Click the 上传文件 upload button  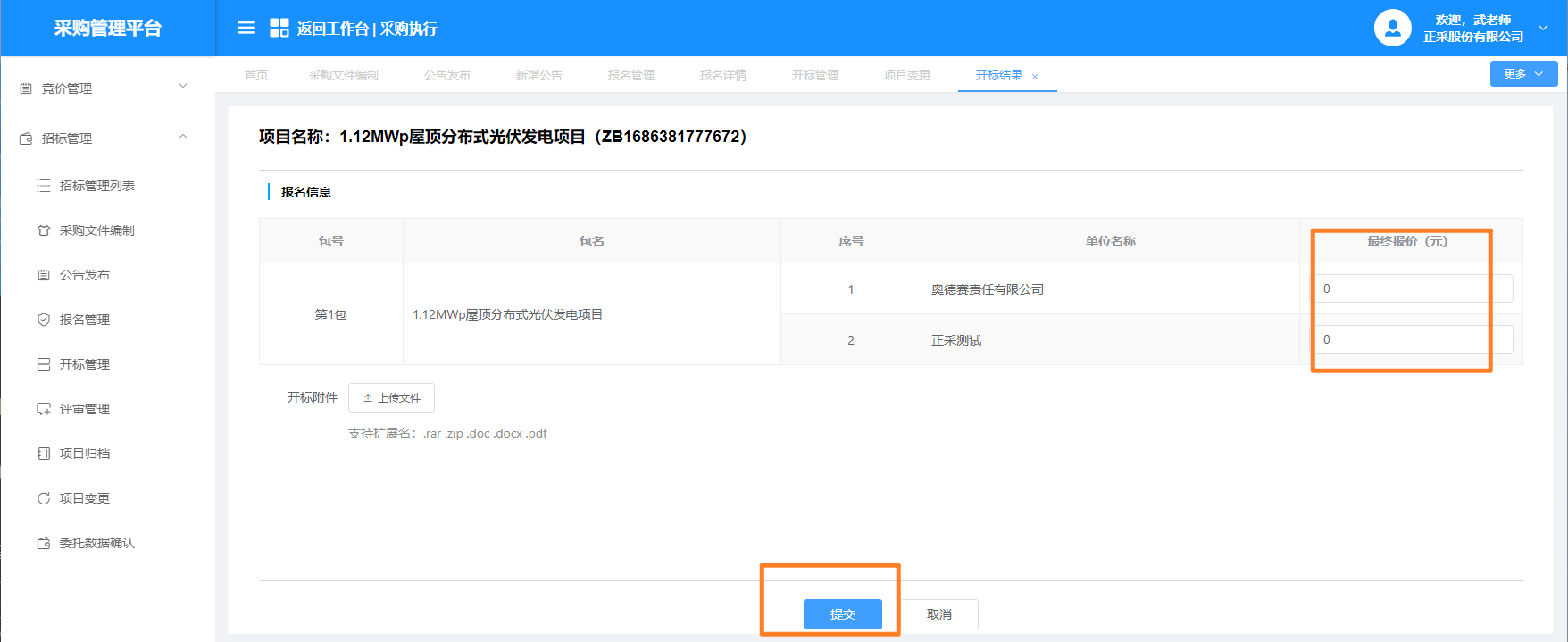(391, 398)
